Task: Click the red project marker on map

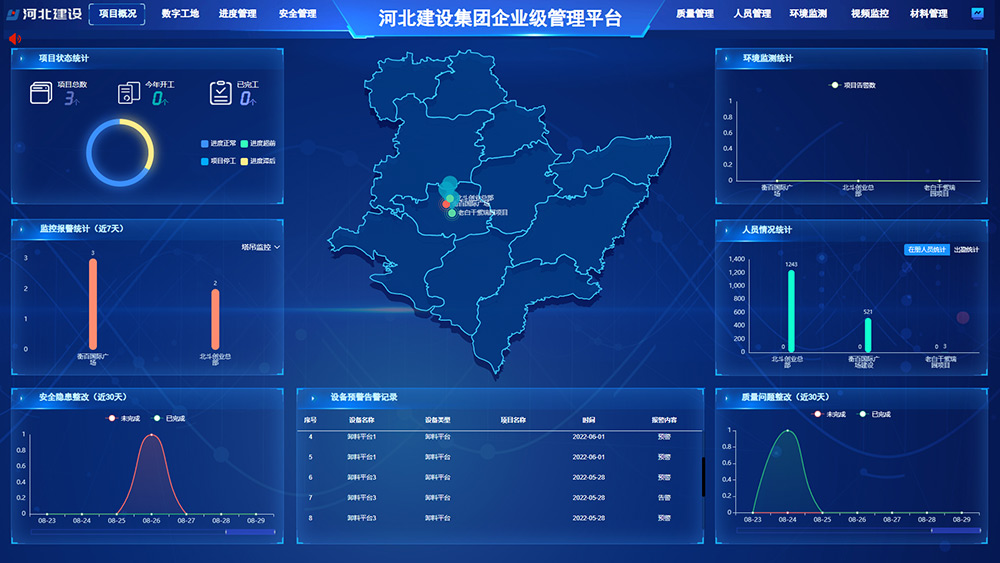Action: pyautogui.click(x=446, y=204)
